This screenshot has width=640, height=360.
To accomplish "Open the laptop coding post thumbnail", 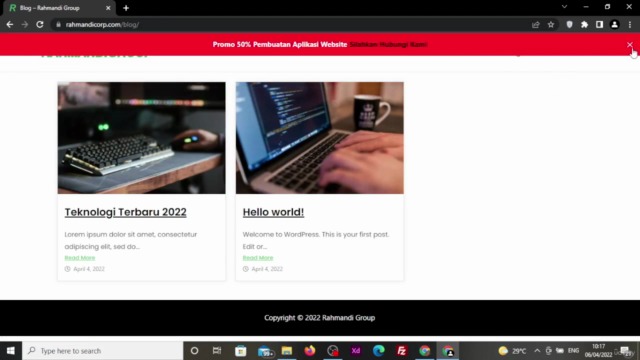I will click(320, 138).
